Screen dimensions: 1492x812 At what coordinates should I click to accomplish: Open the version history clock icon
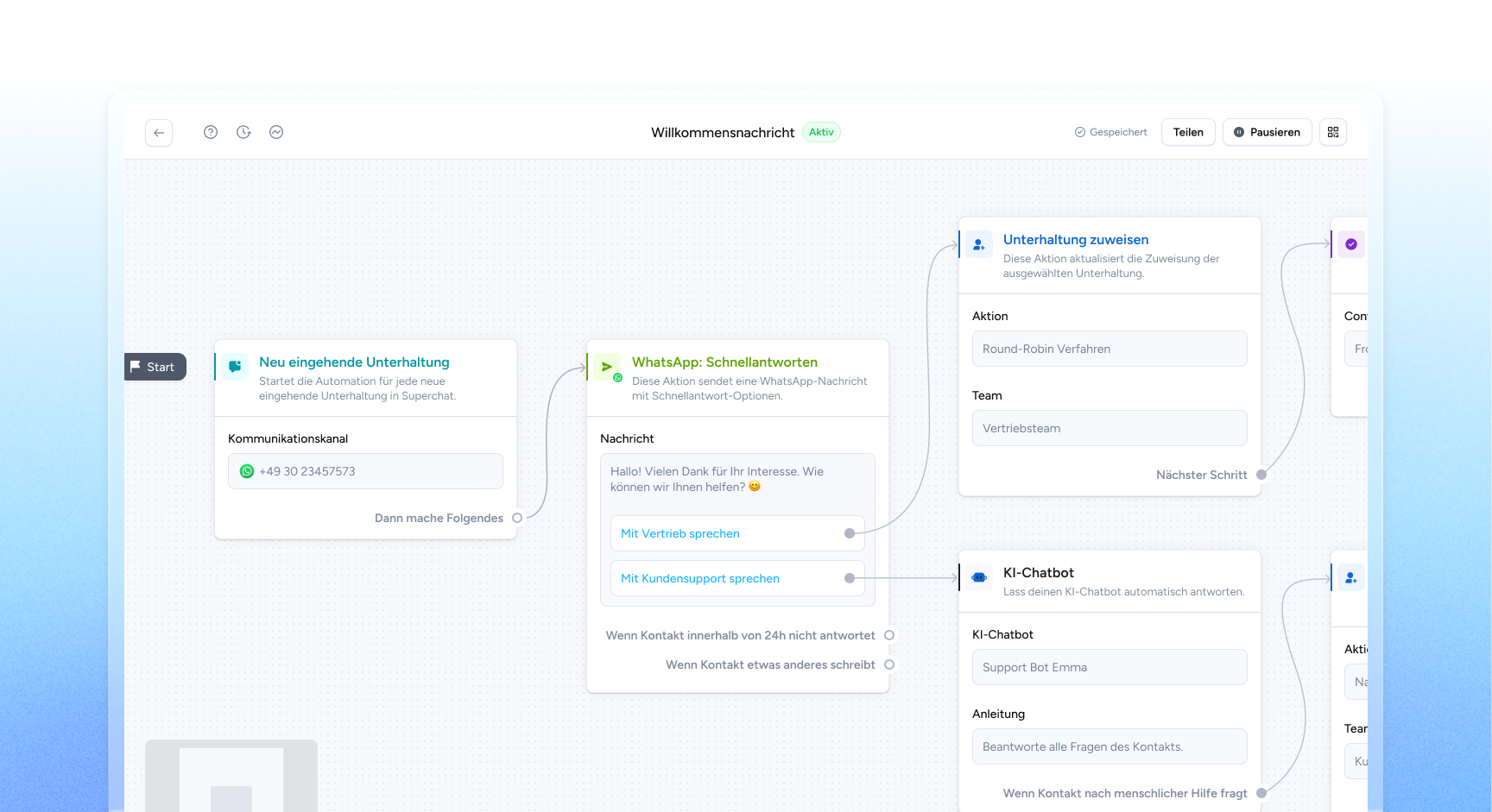tap(243, 132)
